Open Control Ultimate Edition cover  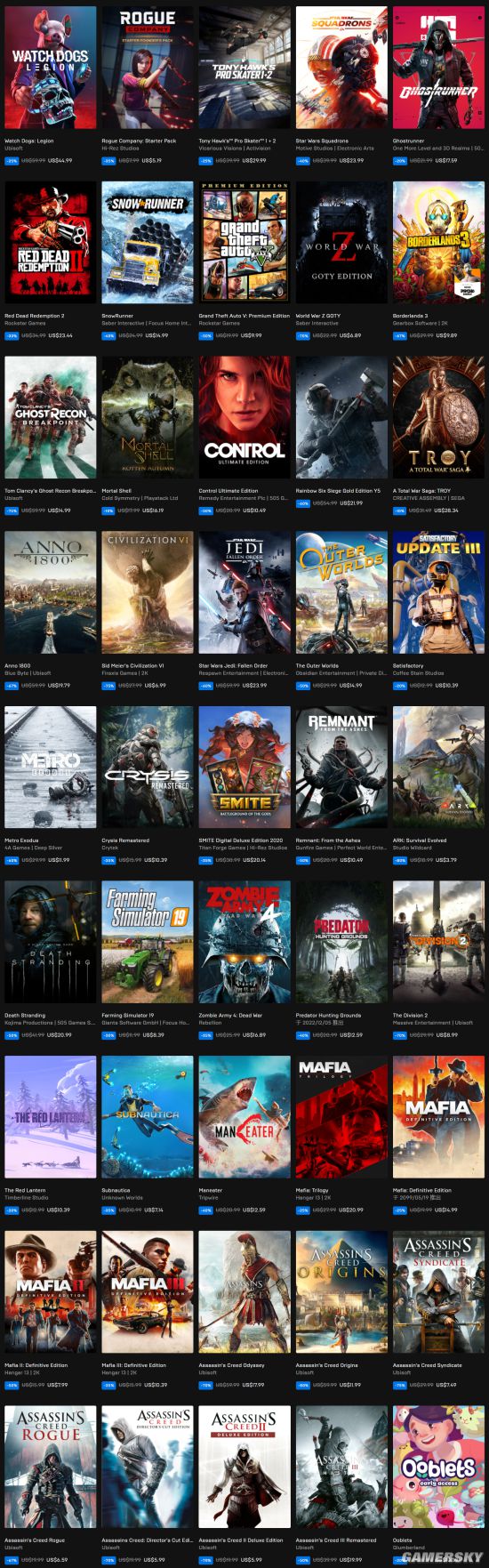(x=244, y=418)
